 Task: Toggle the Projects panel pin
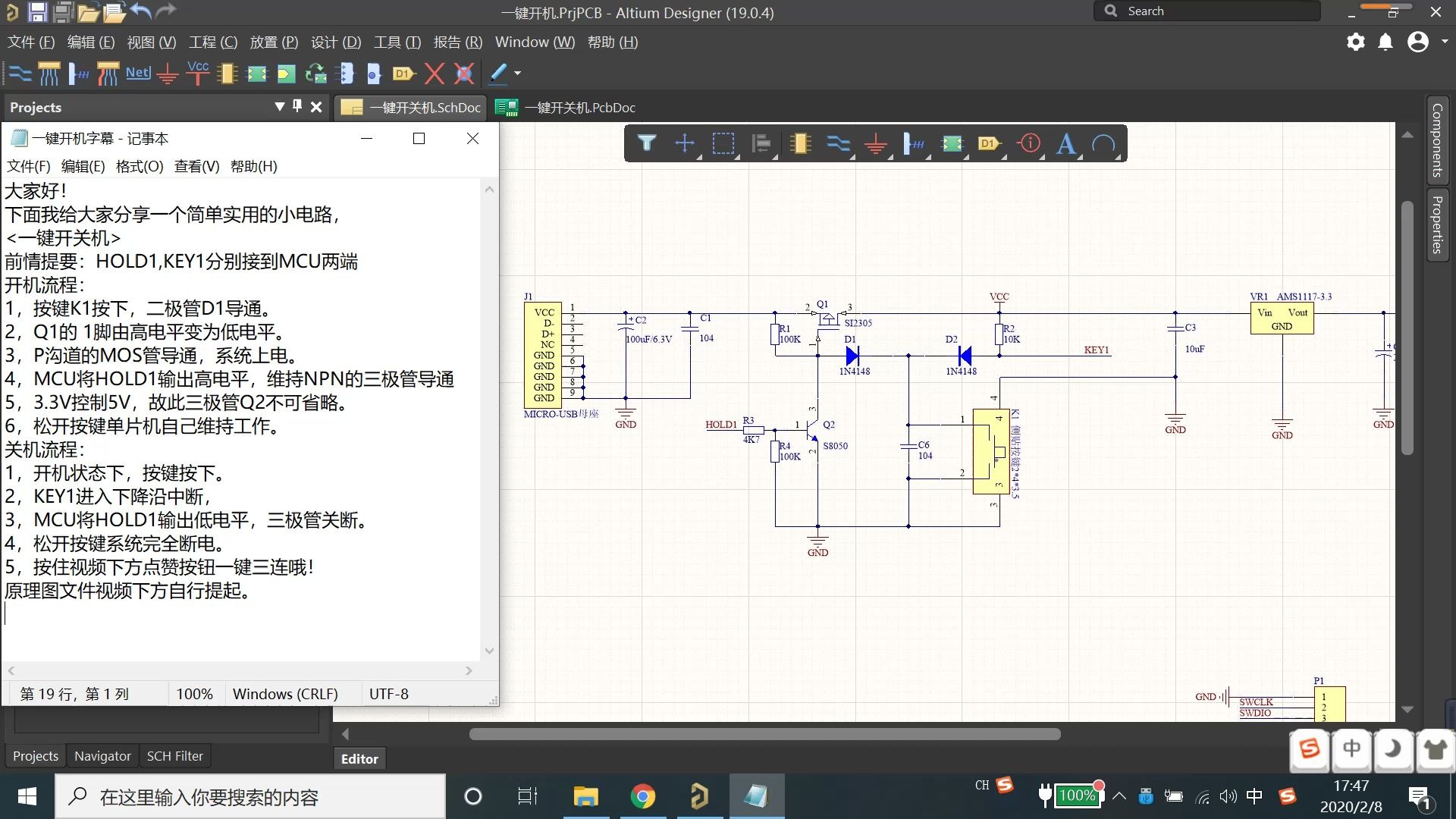(297, 107)
